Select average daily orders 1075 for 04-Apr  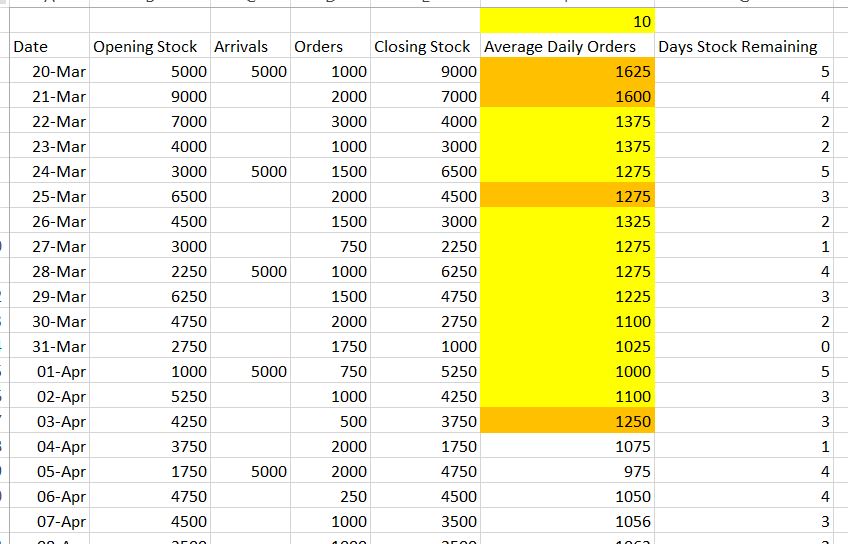[567, 446]
